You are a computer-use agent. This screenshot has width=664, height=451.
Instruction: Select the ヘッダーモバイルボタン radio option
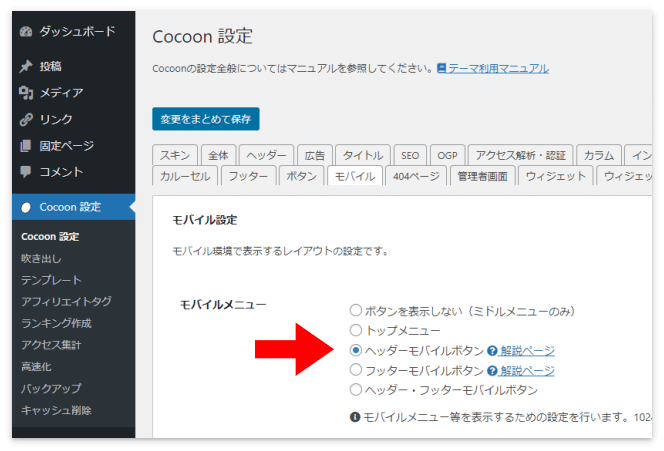(356, 350)
